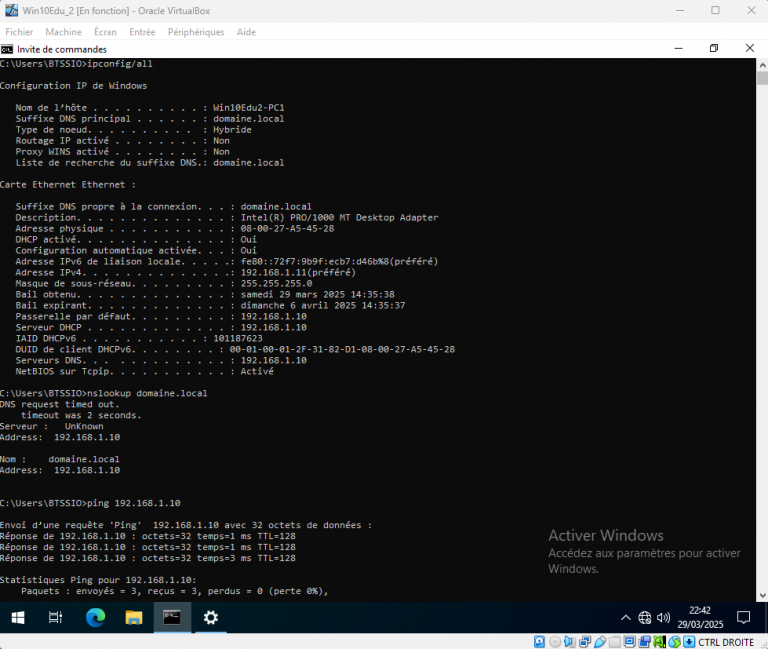Open the clock showing 22:42
The height and width of the screenshot is (649, 768).
pos(700,618)
